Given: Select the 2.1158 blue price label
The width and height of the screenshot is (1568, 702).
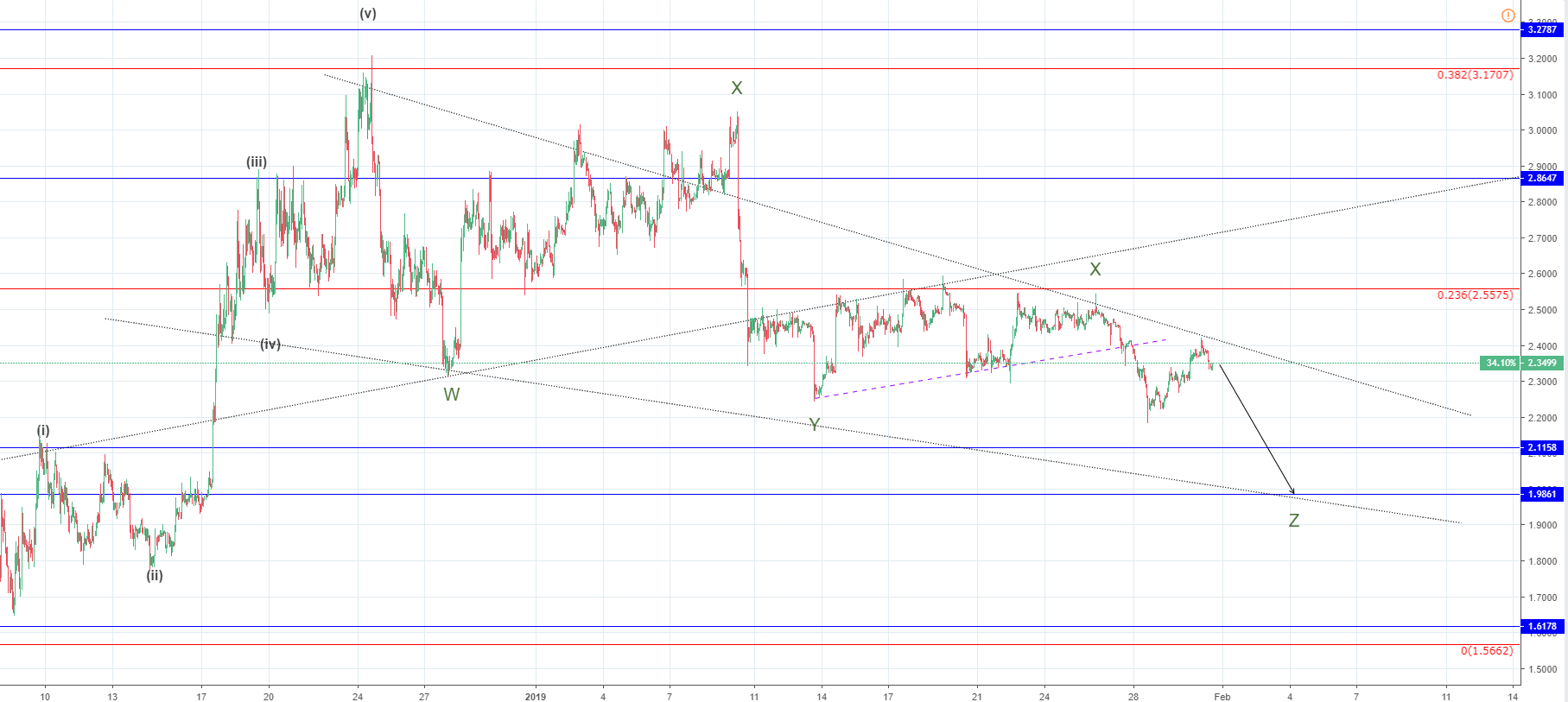Looking at the screenshot, I should tap(1542, 447).
